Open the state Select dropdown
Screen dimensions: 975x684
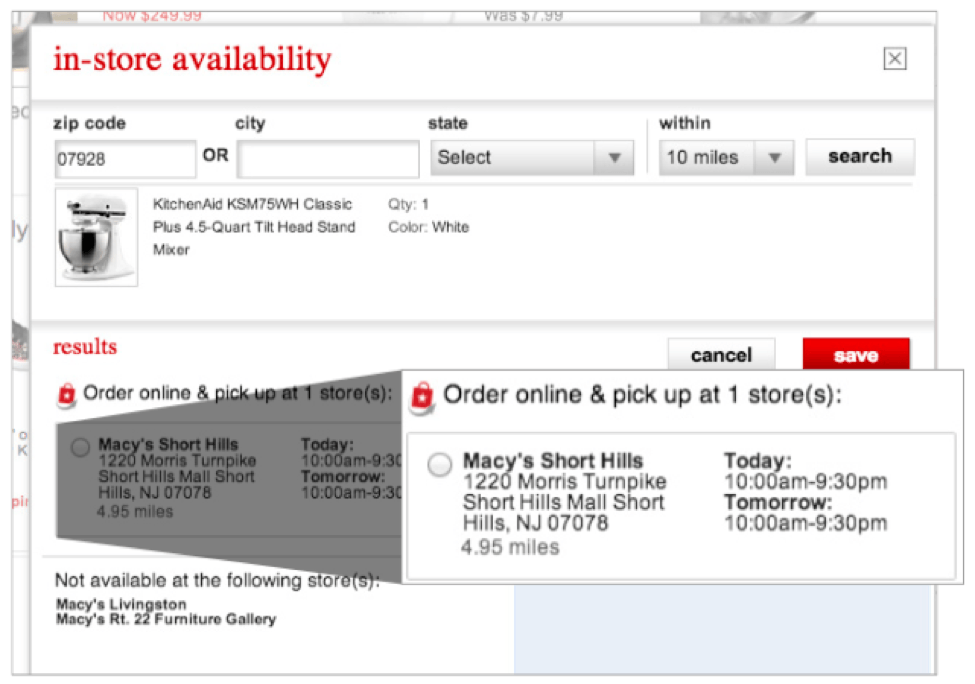coord(532,158)
